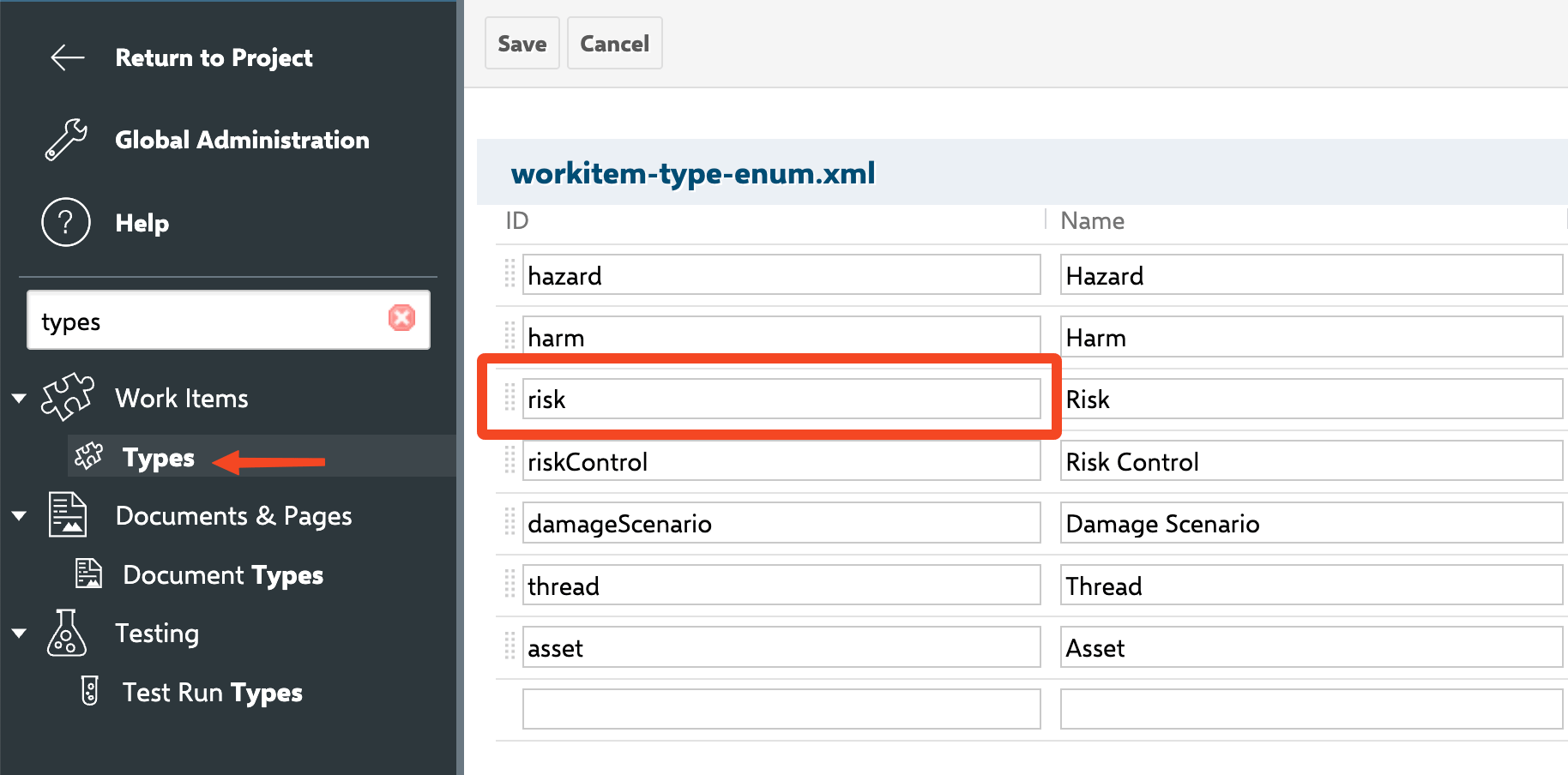Grab the drag handle of the riskControl row

point(510,460)
